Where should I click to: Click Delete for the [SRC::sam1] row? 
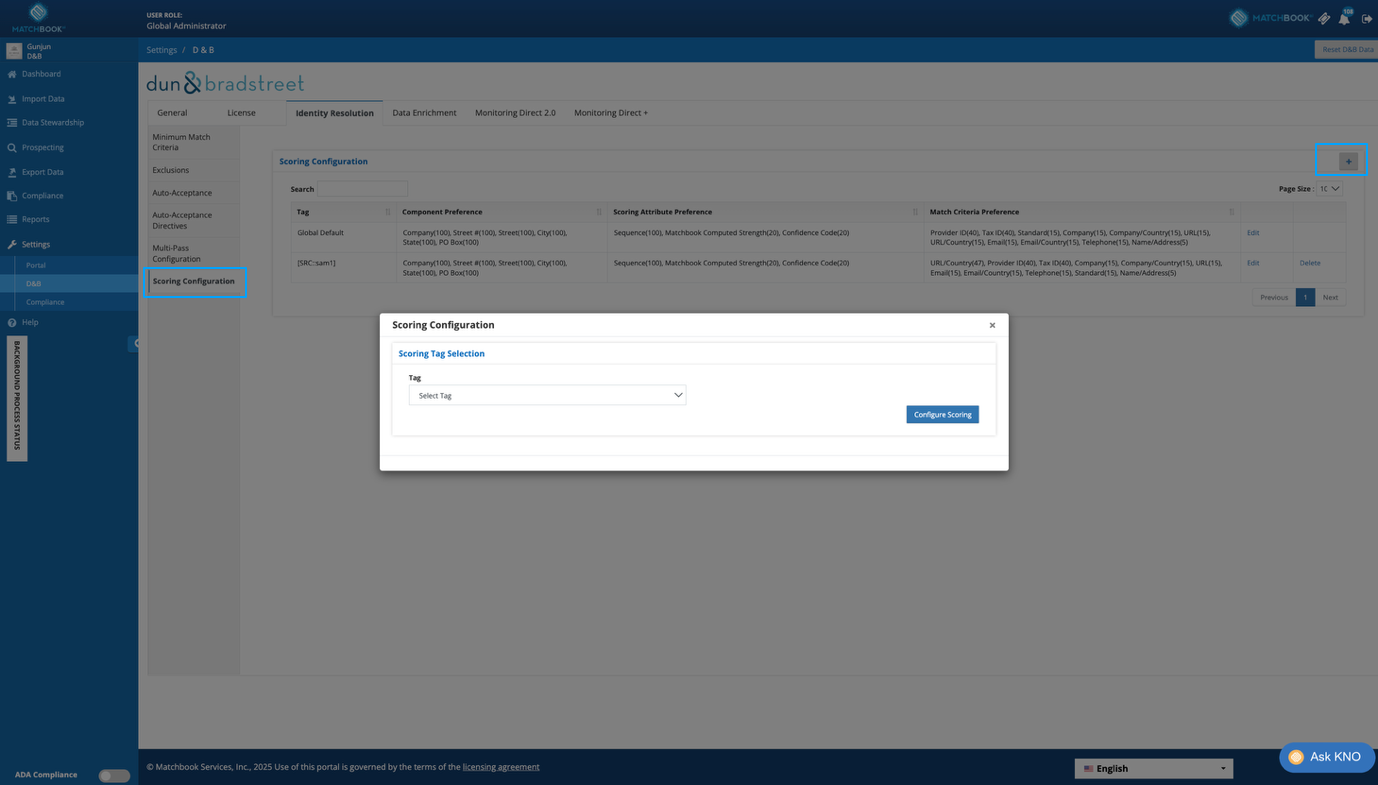(x=1310, y=263)
